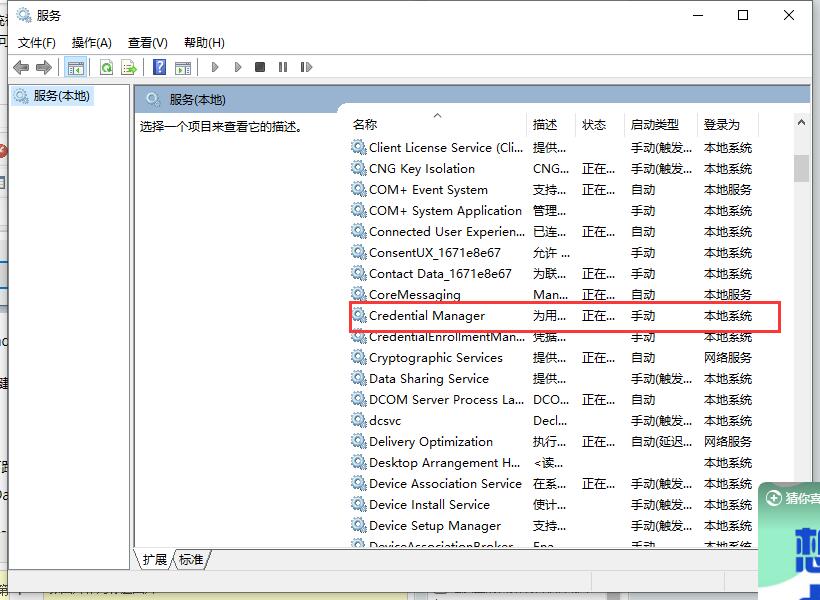Image resolution: width=820 pixels, height=600 pixels.
Task: Select the Device Association Service name
Action: (x=445, y=483)
